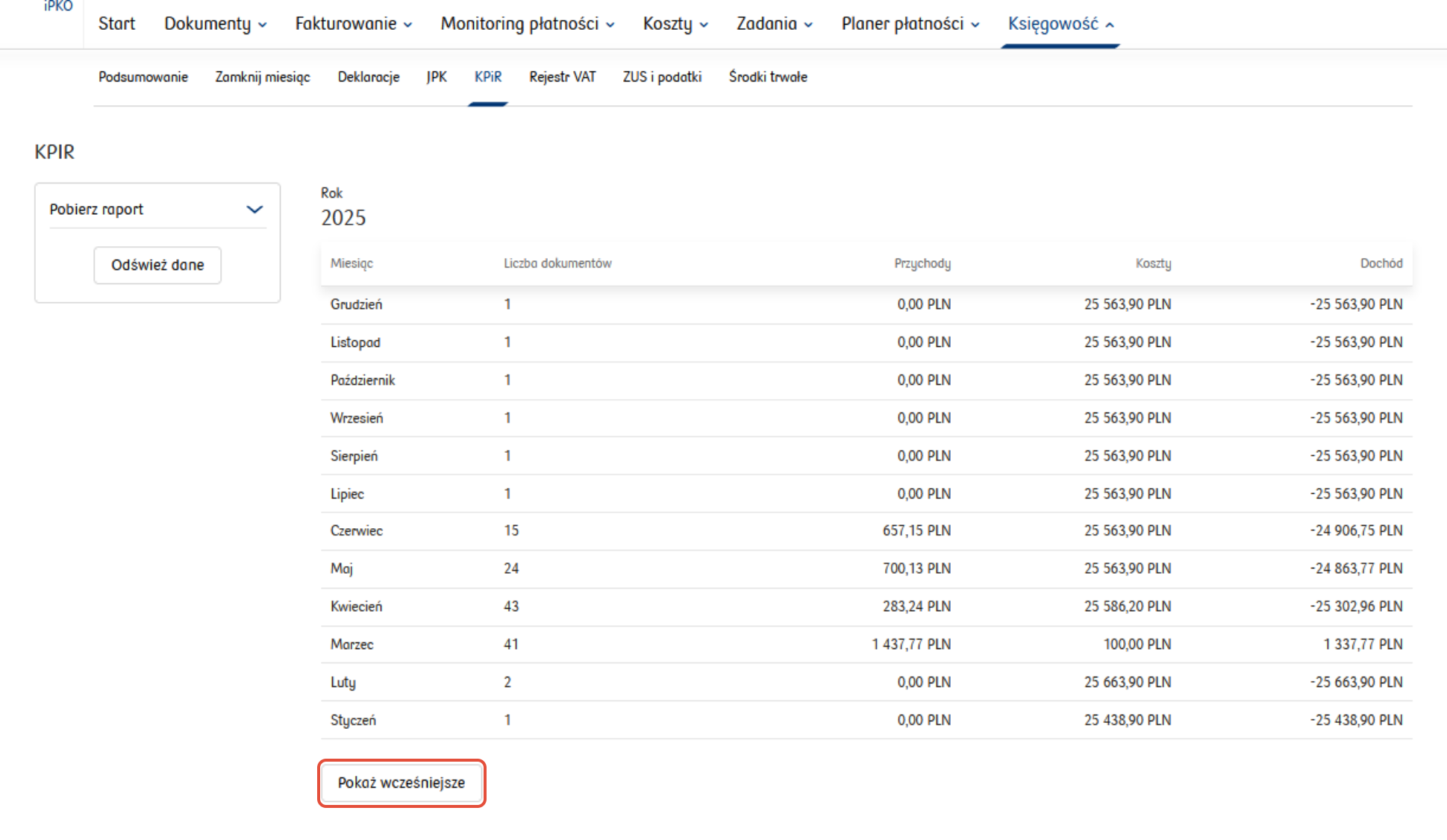This screenshot has height=840, width=1447.
Task: Switch to the JPK tab
Action: [437, 77]
